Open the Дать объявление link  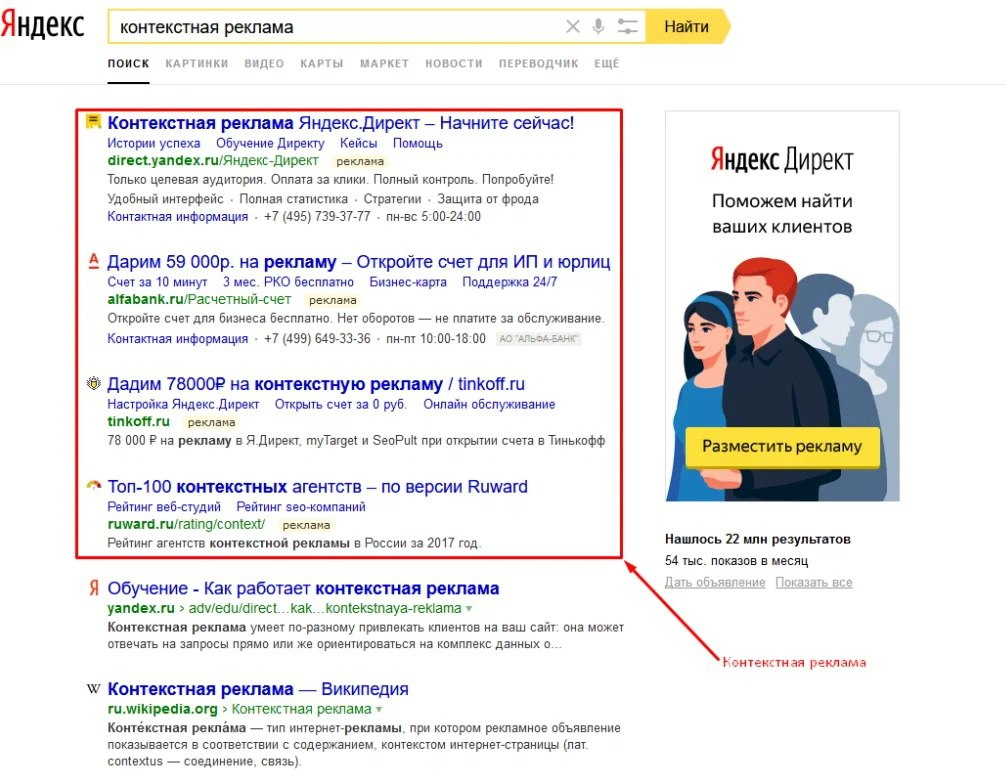[715, 582]
